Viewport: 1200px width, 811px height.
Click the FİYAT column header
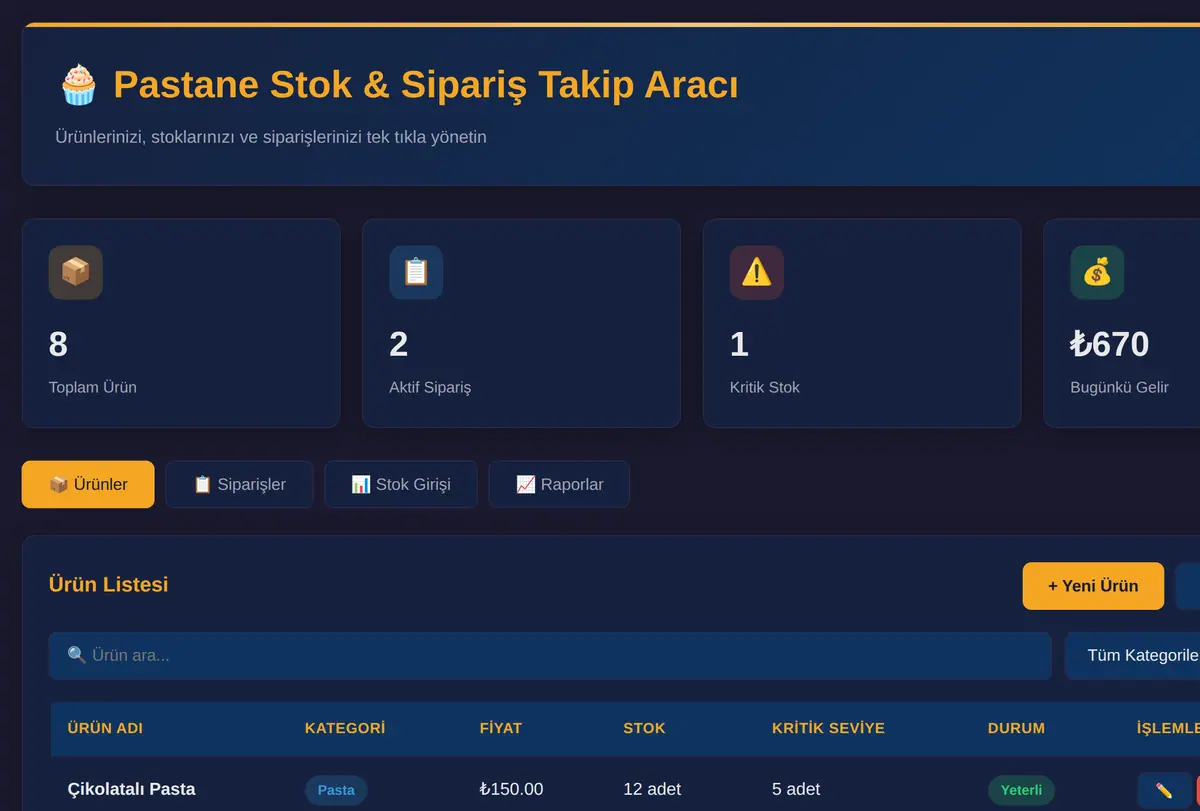(501, 728)
